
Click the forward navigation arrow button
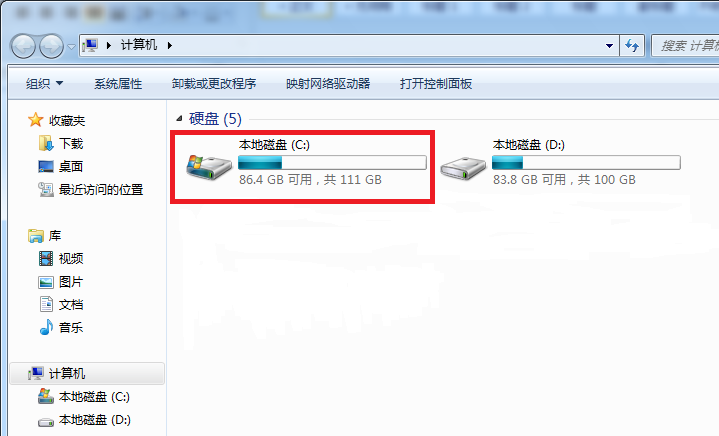point(51,46)
